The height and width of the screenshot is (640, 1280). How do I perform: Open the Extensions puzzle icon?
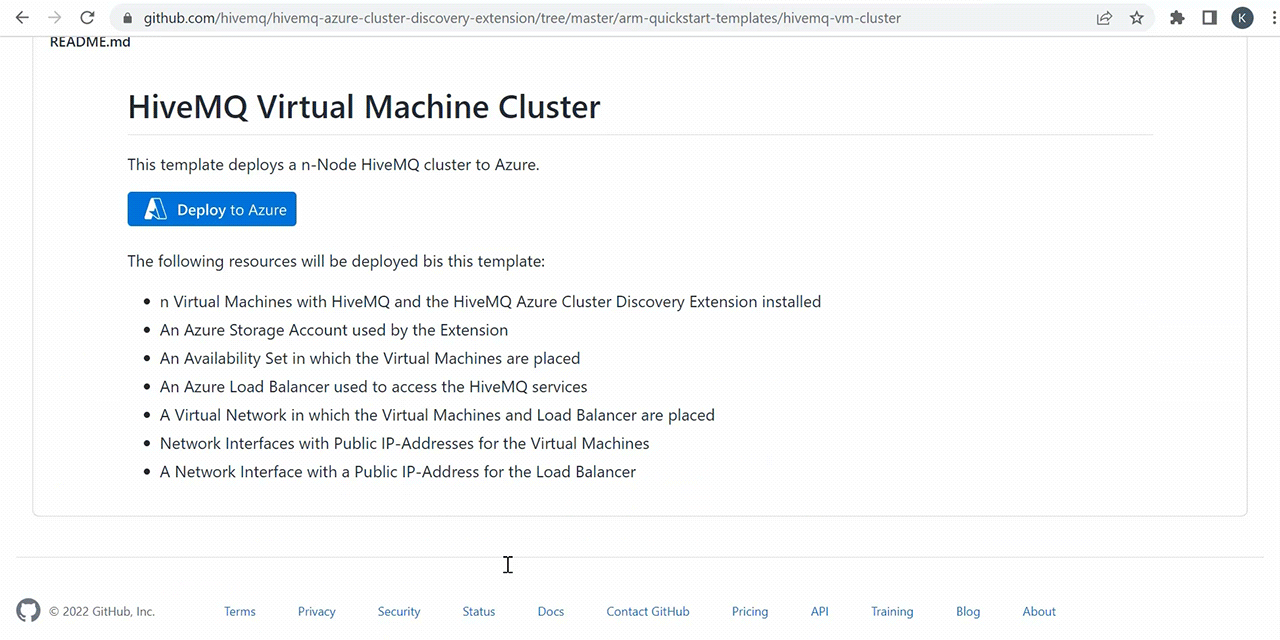pyautogui.click(x=1177, y=18)
